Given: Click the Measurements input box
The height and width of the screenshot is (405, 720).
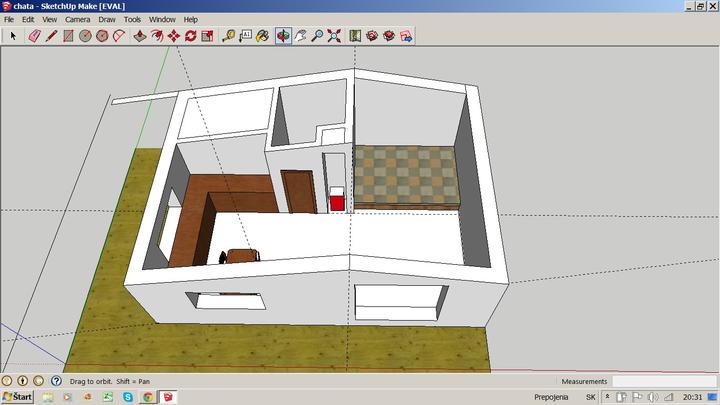Looking at the screenshot, I should (662, 381).
